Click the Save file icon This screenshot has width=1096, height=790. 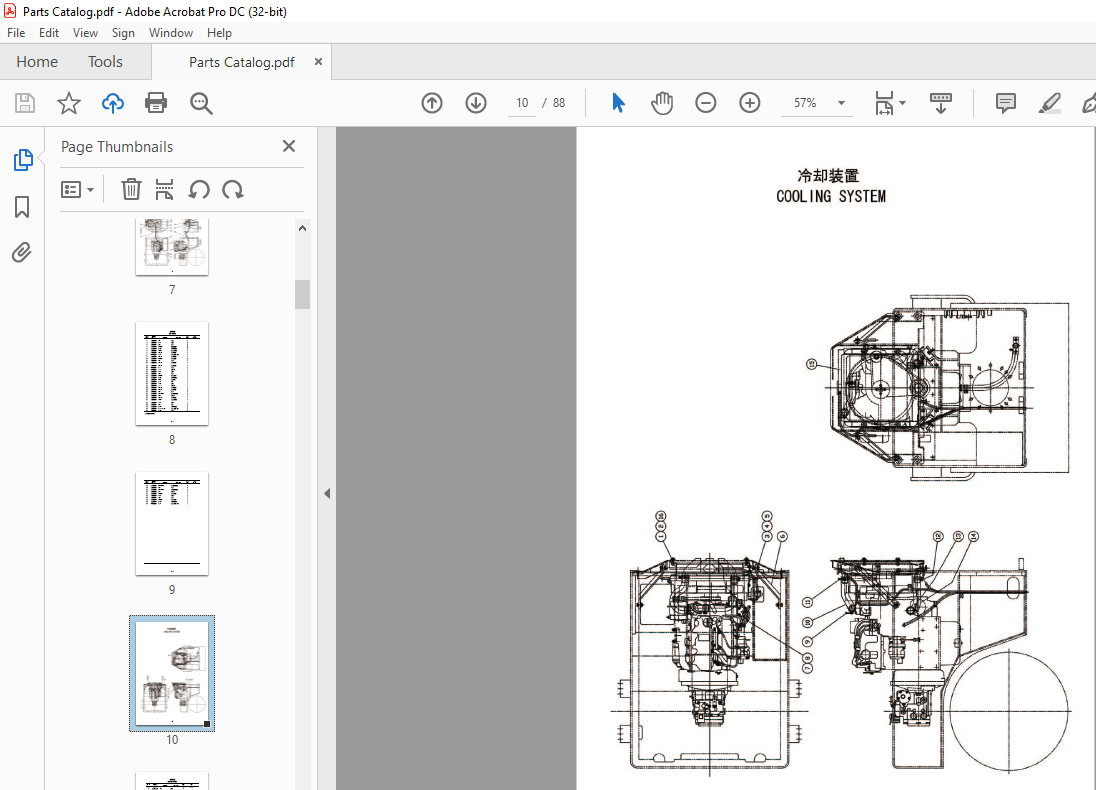[x=25, y=103]
